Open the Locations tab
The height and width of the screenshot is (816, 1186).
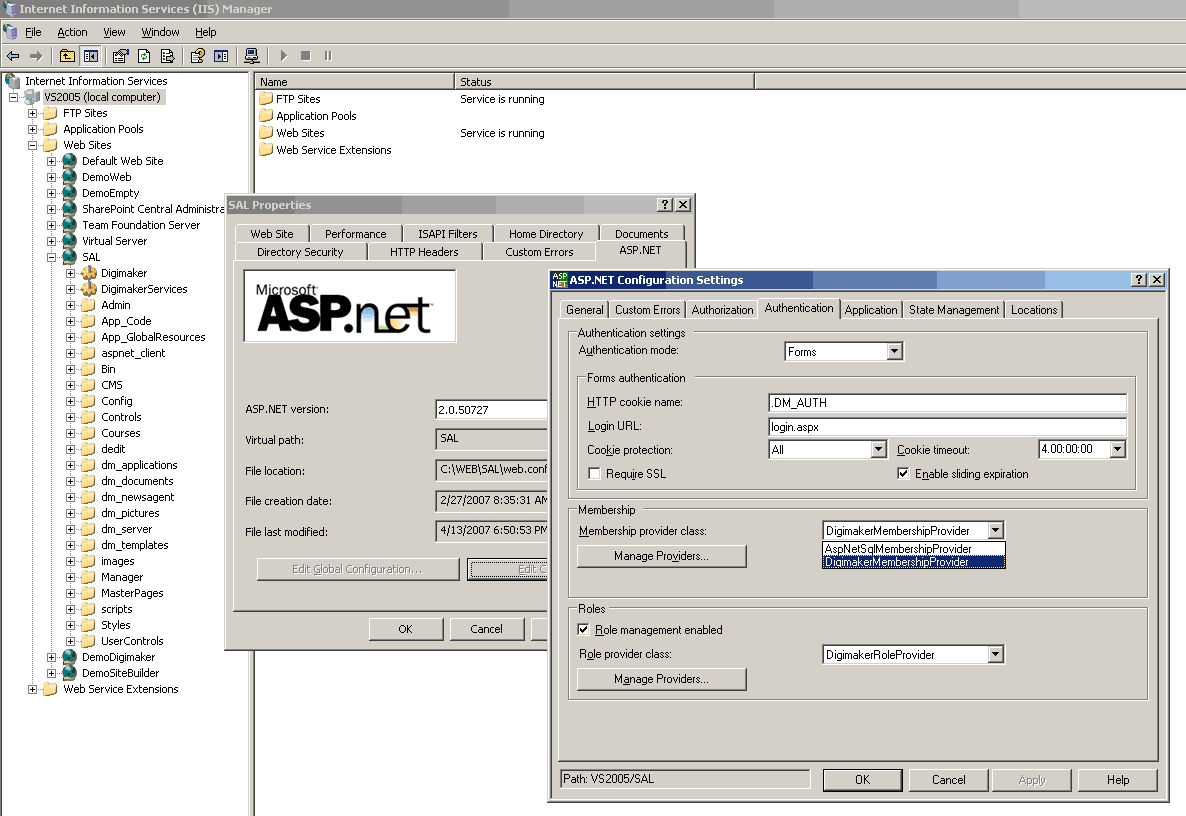click(1034, 310)
